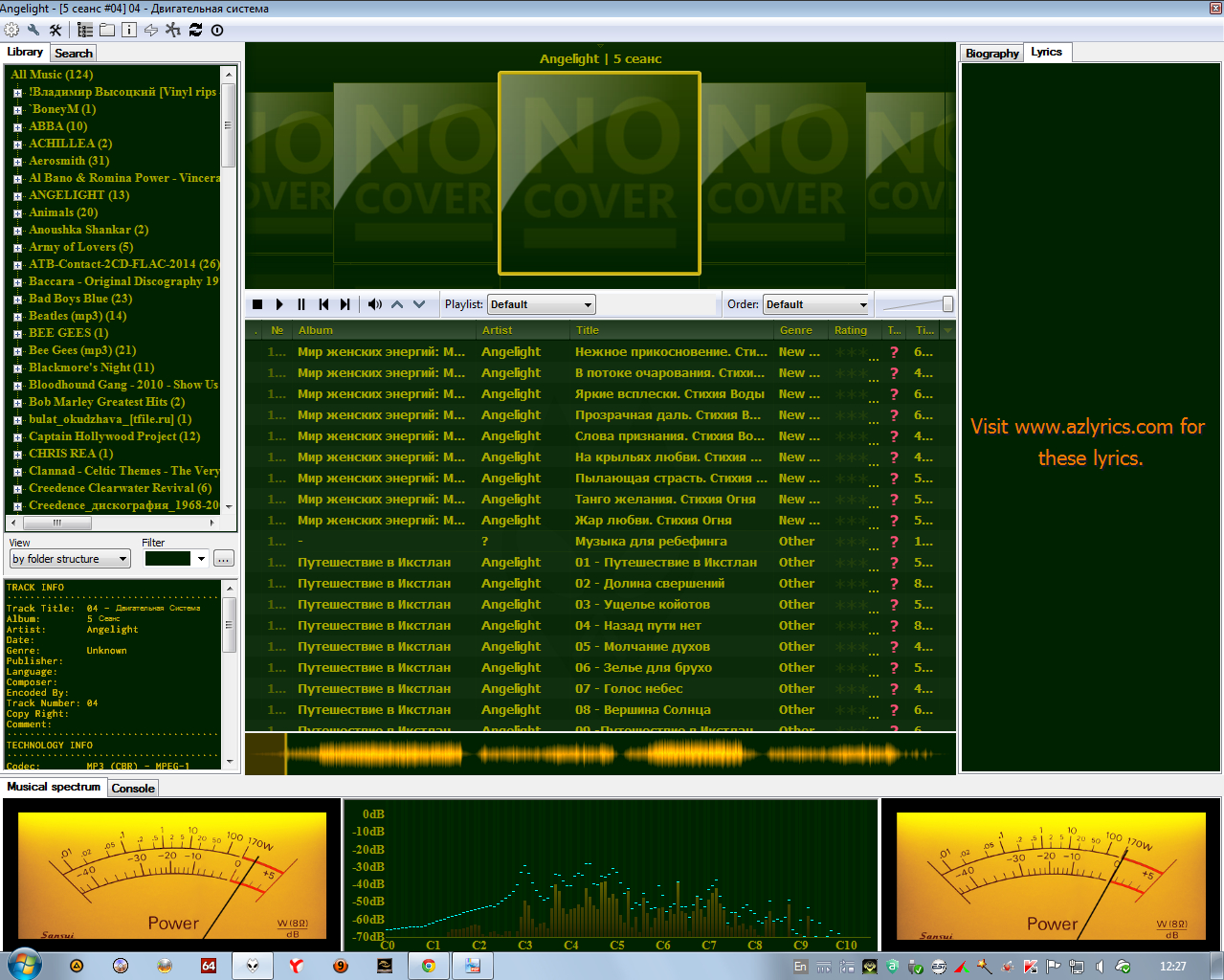Click the dark green Filter color swatch
This screenshot has width=1224, height=980.
pos(167,559)
